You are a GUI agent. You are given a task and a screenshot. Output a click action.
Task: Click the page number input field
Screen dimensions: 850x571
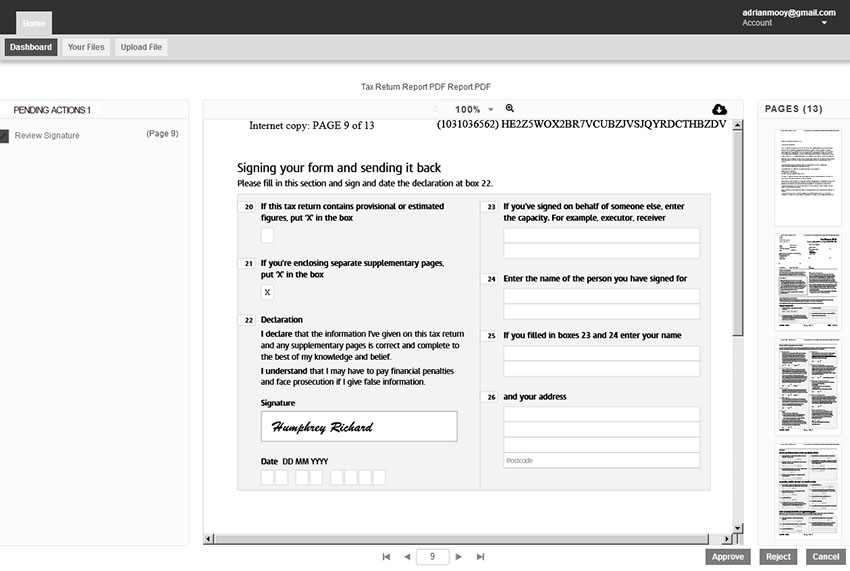432,557
